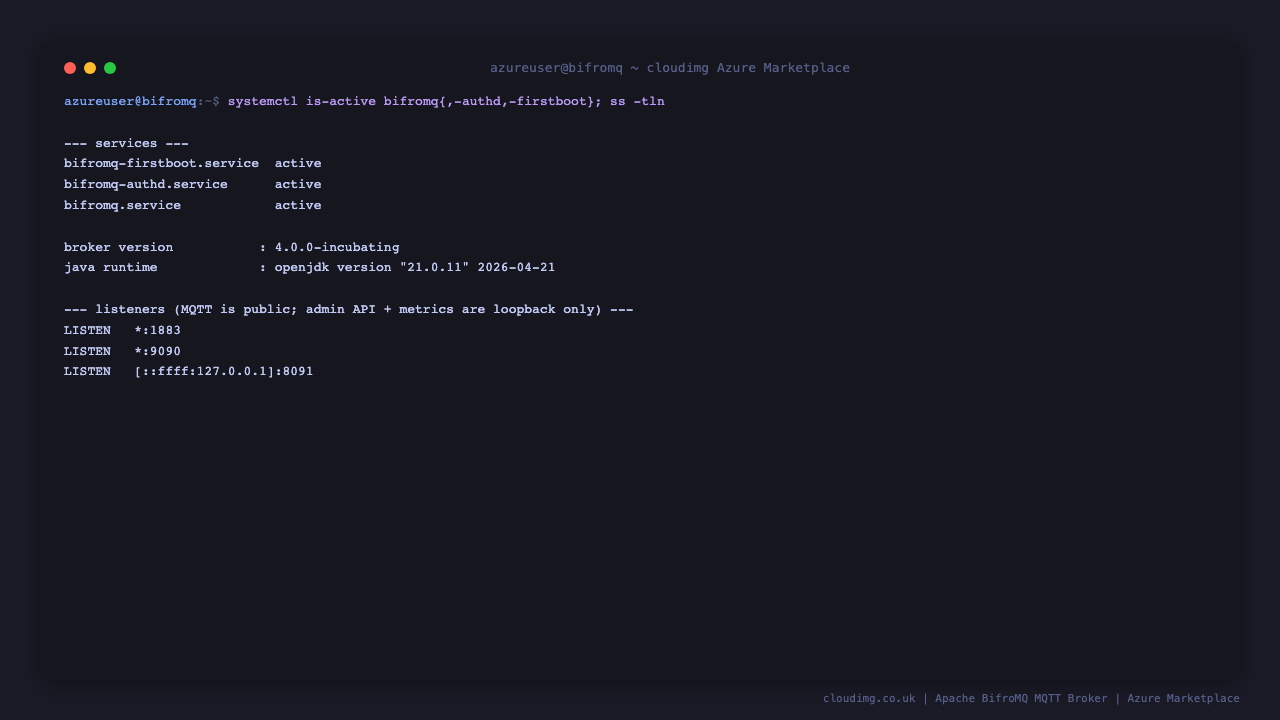Click the '--- listeners' heading line

348,309
